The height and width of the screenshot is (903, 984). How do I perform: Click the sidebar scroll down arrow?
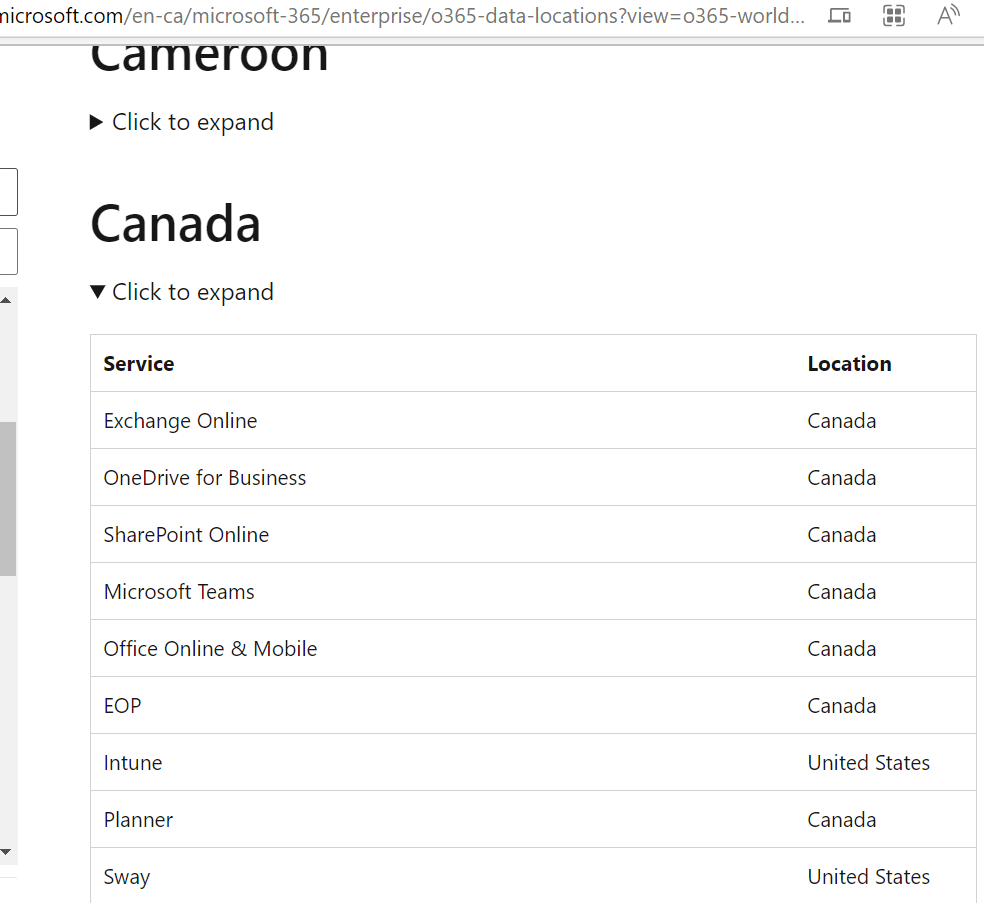6,852
